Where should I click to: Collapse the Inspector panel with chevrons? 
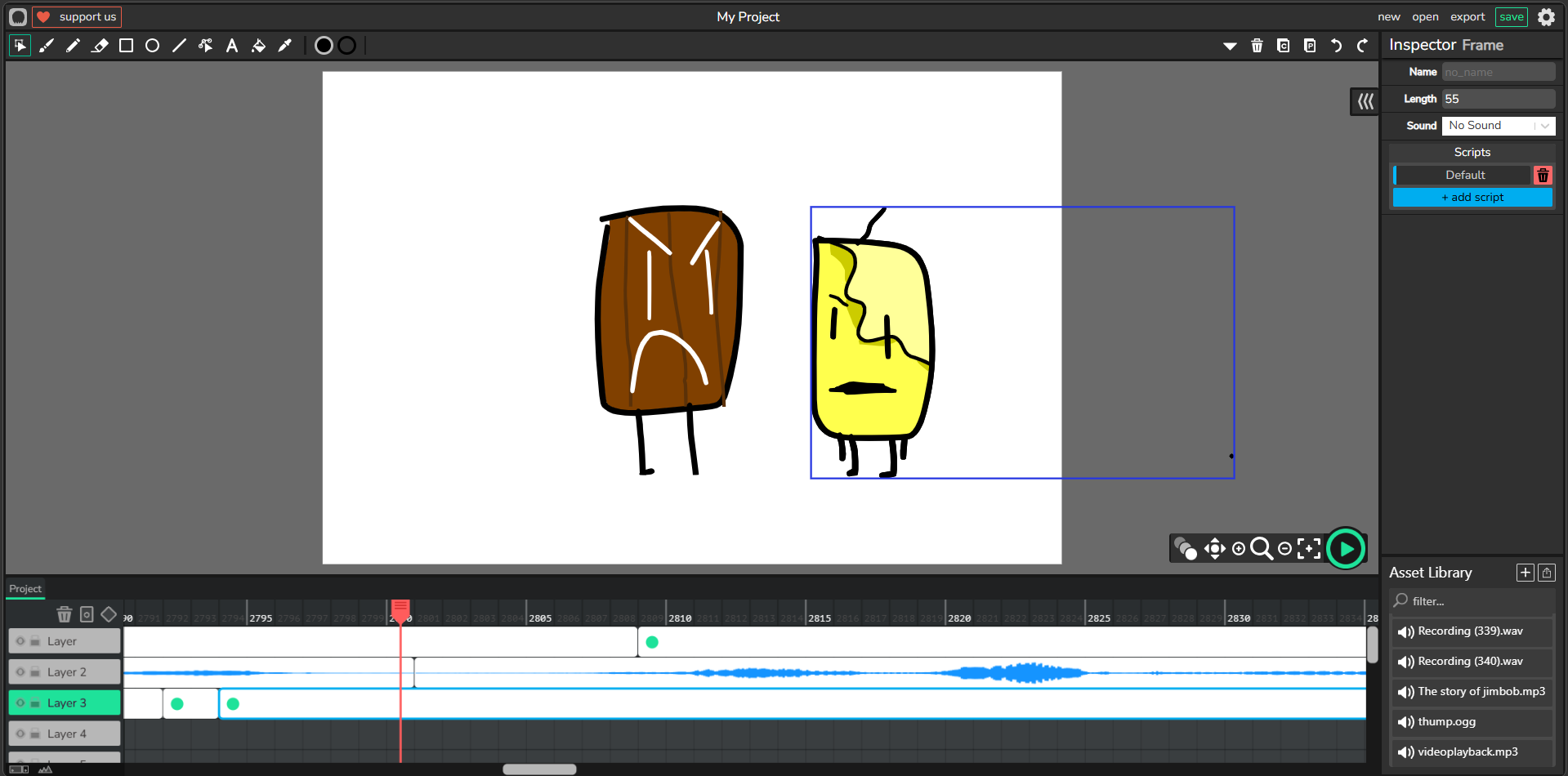(x=1365, y=101)
